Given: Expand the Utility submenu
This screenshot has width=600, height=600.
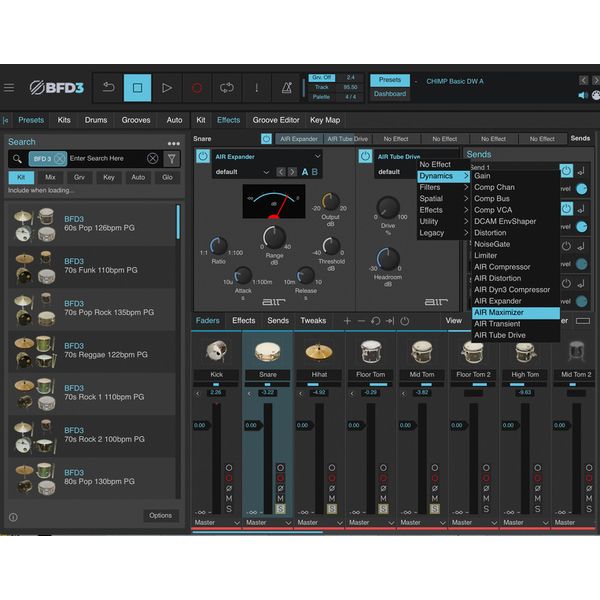Looking at the screenshot, I should click(x=443, y=221).
